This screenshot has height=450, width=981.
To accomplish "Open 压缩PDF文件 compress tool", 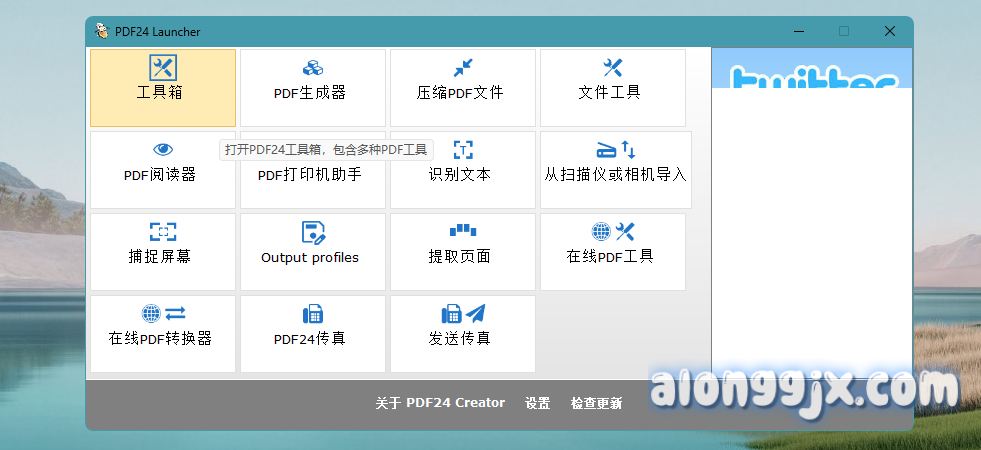I will pos(463,88).
